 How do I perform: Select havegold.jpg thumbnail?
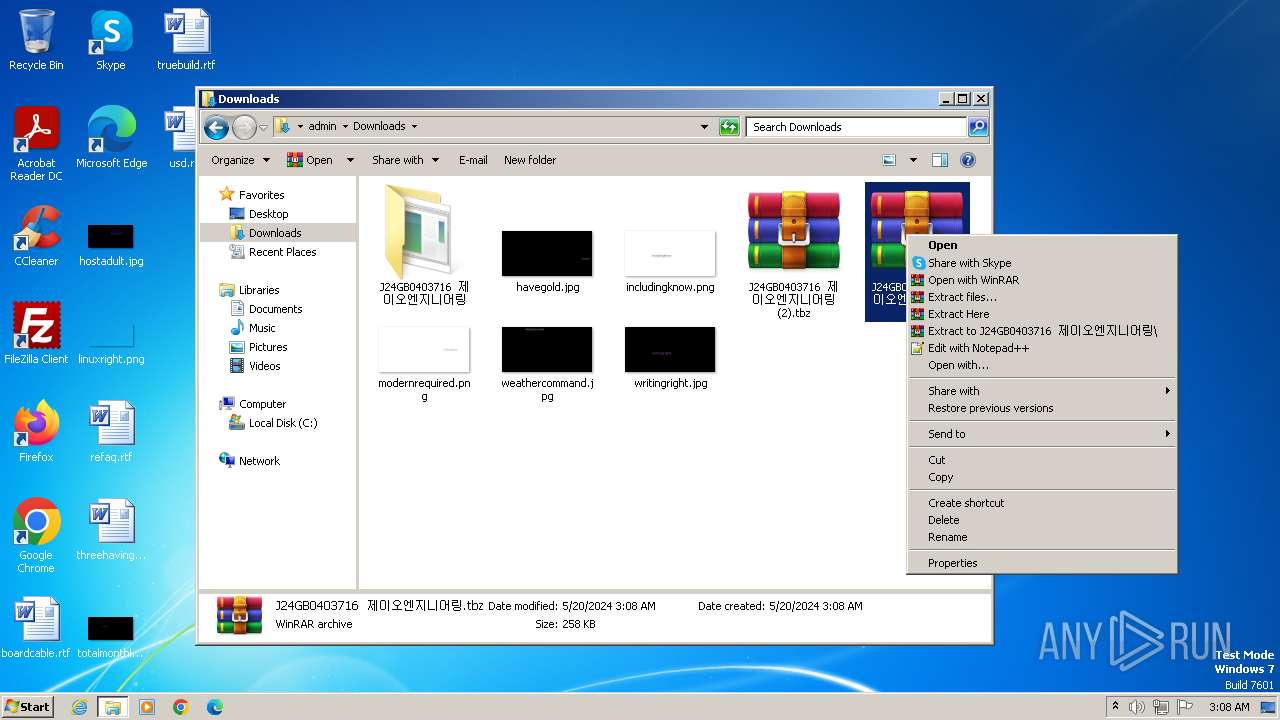(x=547, y=262)
